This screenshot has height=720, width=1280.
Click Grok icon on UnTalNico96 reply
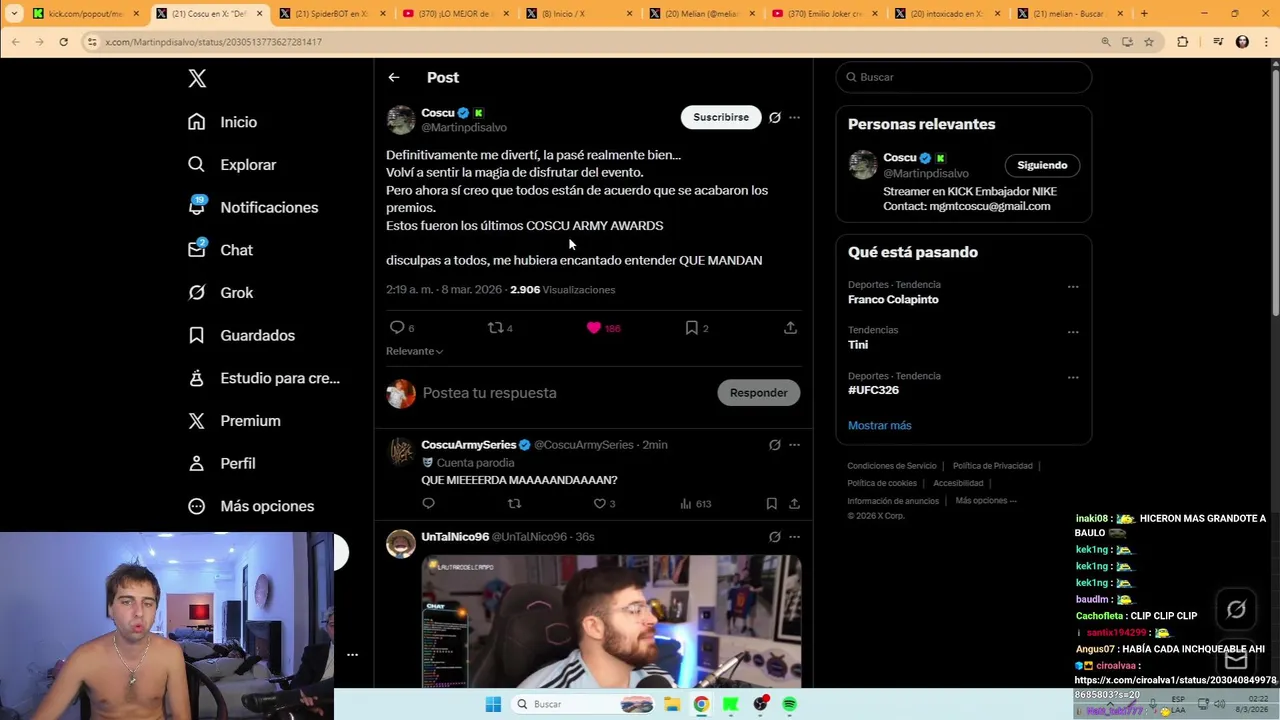[775, 537]
